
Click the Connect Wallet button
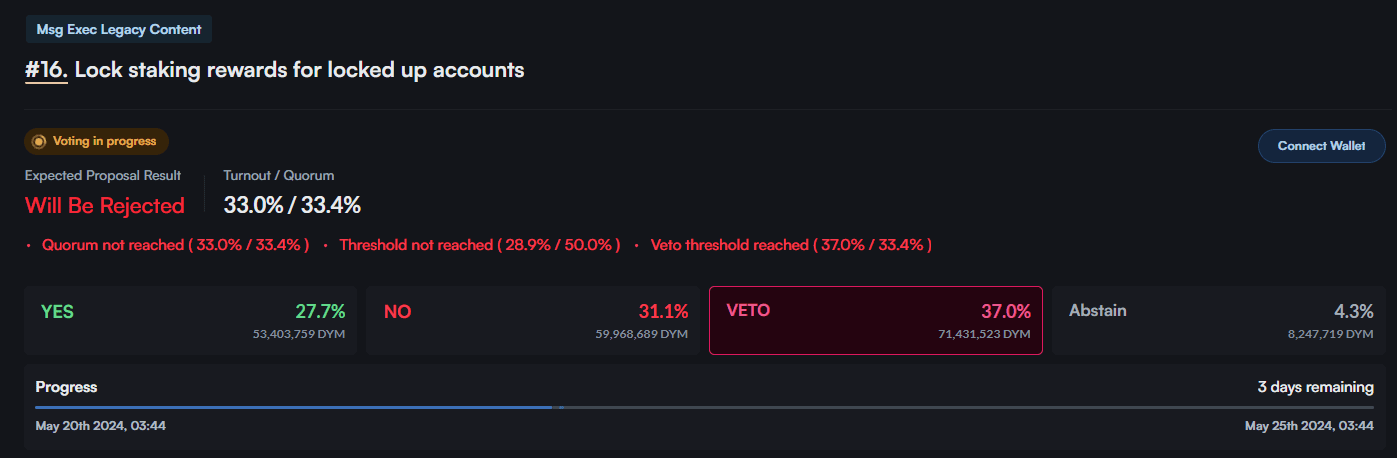(1321, 146)
